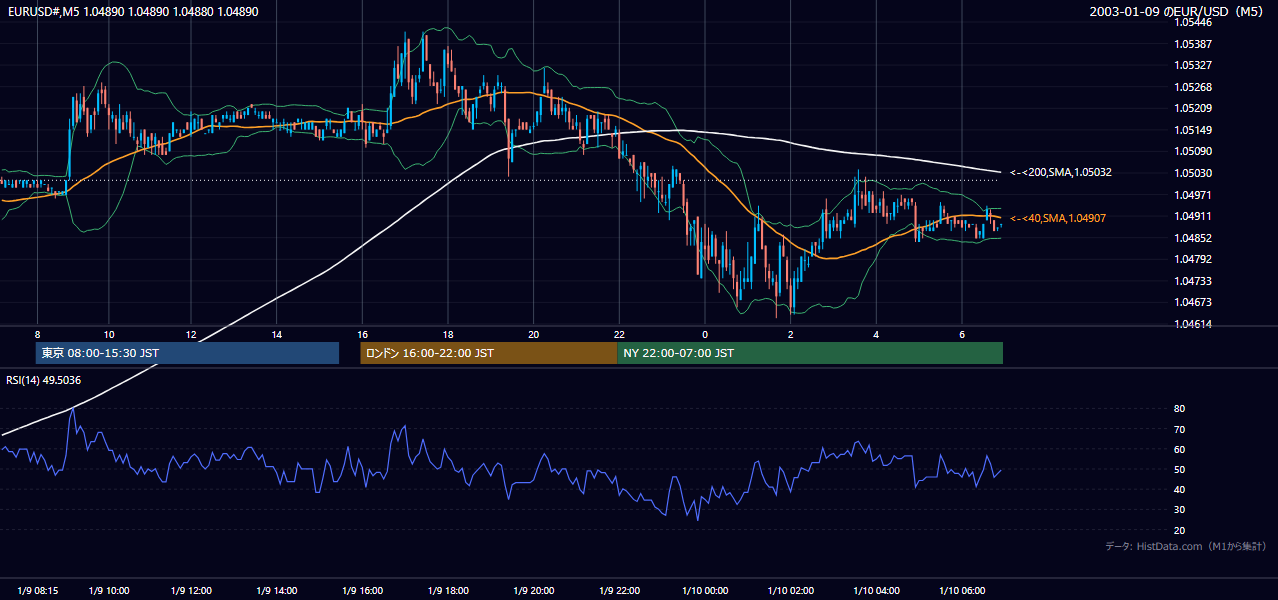The height and width of the screenshot is (600, 1278).
Task: Click the 1/9 12:00 time label
Action: pos(193,591)
